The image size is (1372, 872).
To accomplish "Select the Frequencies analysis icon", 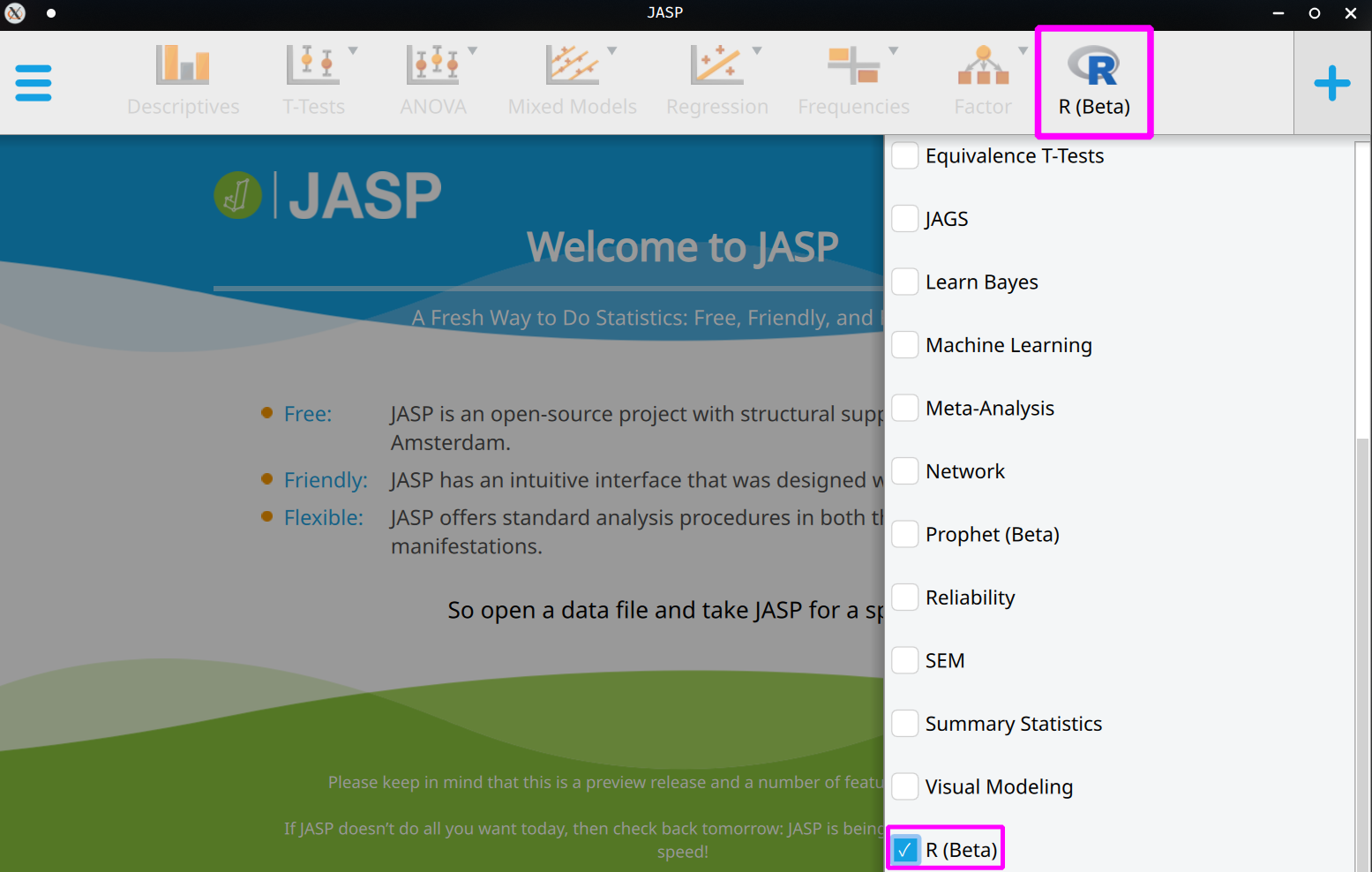I will (x=852, y=79).
